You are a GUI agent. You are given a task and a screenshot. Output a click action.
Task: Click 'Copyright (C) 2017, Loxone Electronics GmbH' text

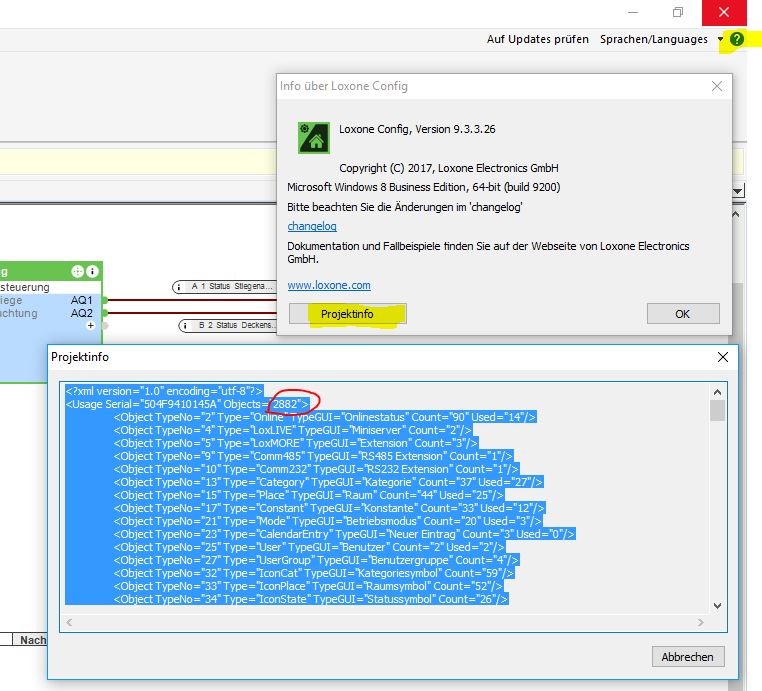[449, 168]
